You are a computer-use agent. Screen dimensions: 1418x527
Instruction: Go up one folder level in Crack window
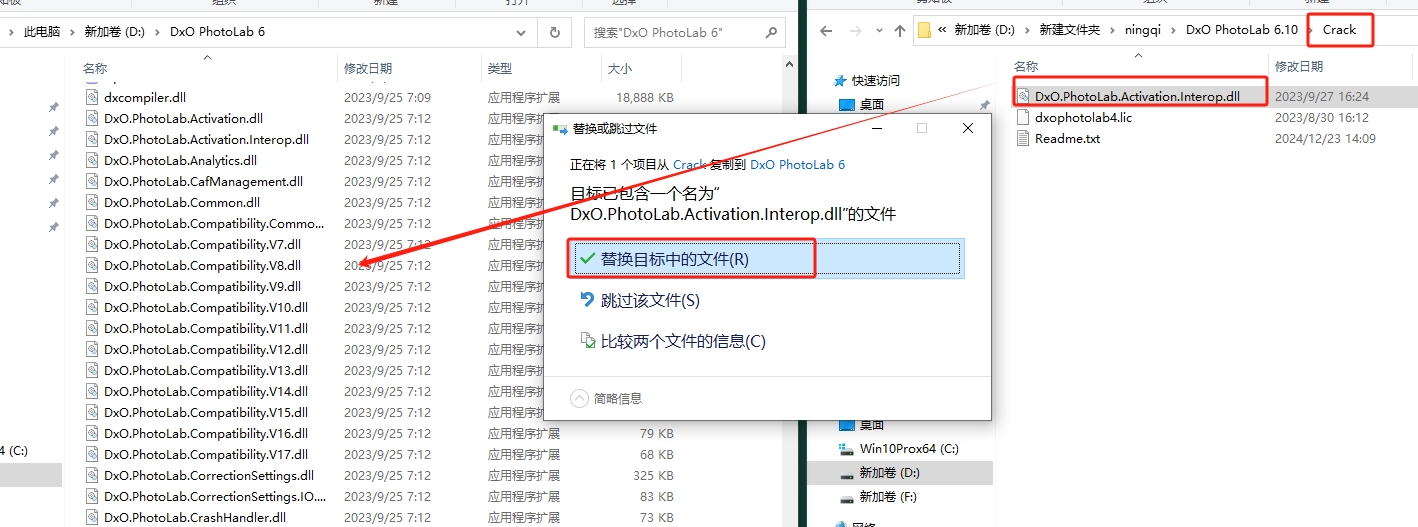(x=900, y=31)
